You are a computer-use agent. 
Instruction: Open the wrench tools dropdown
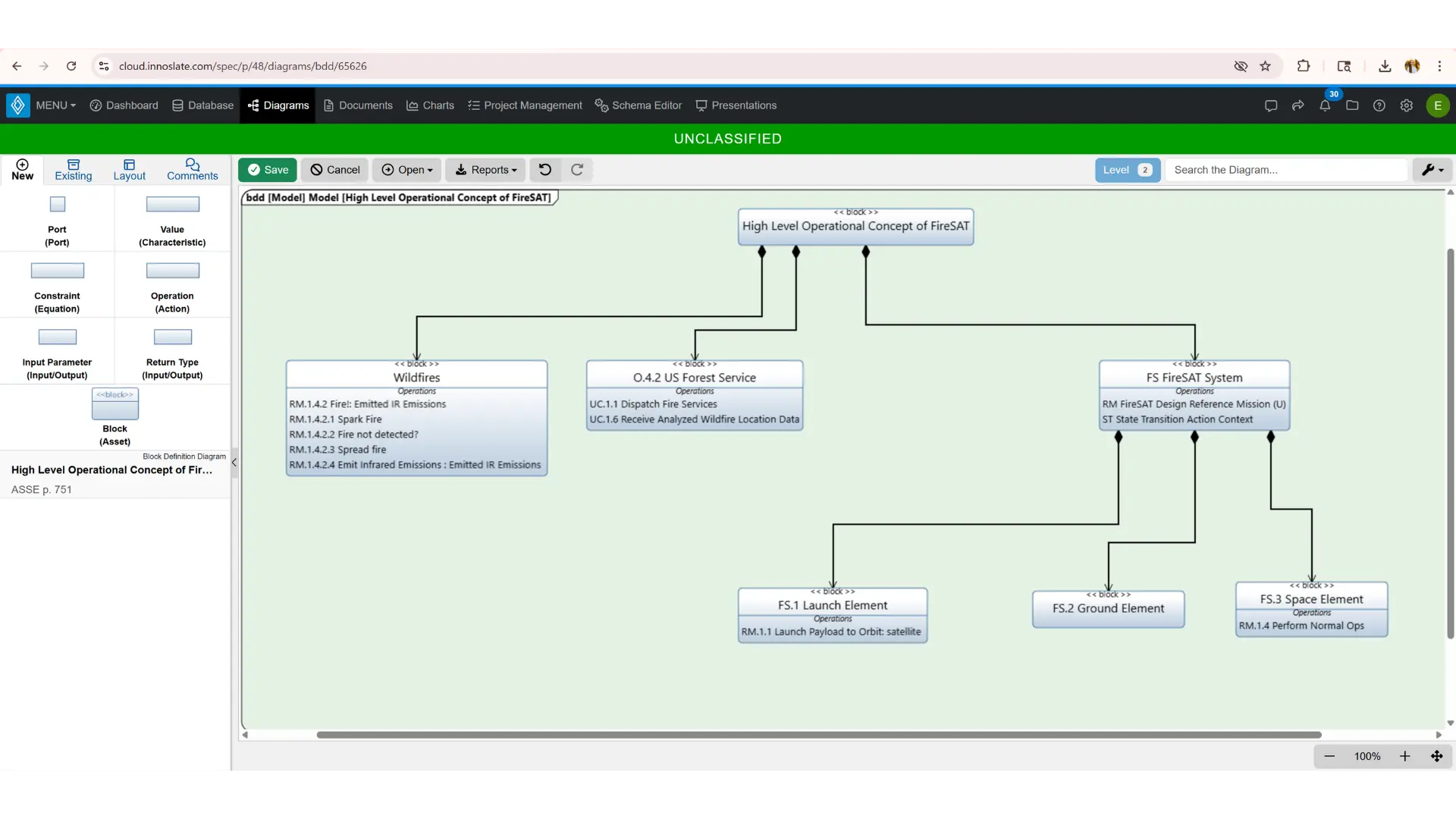tap(1432, 170)
